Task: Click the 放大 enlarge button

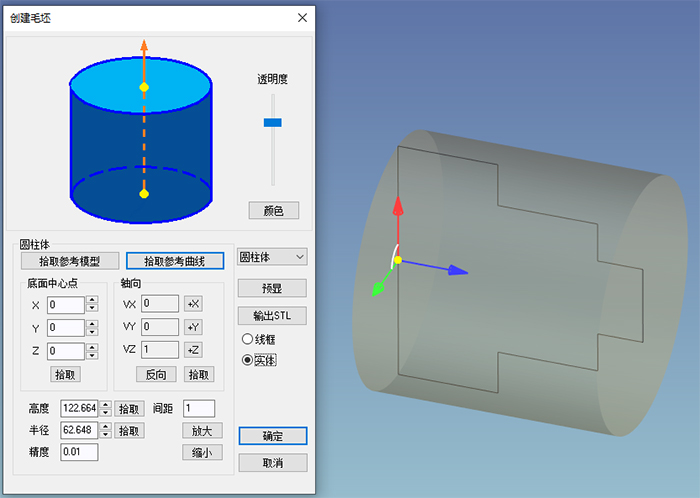Action: 202,431
